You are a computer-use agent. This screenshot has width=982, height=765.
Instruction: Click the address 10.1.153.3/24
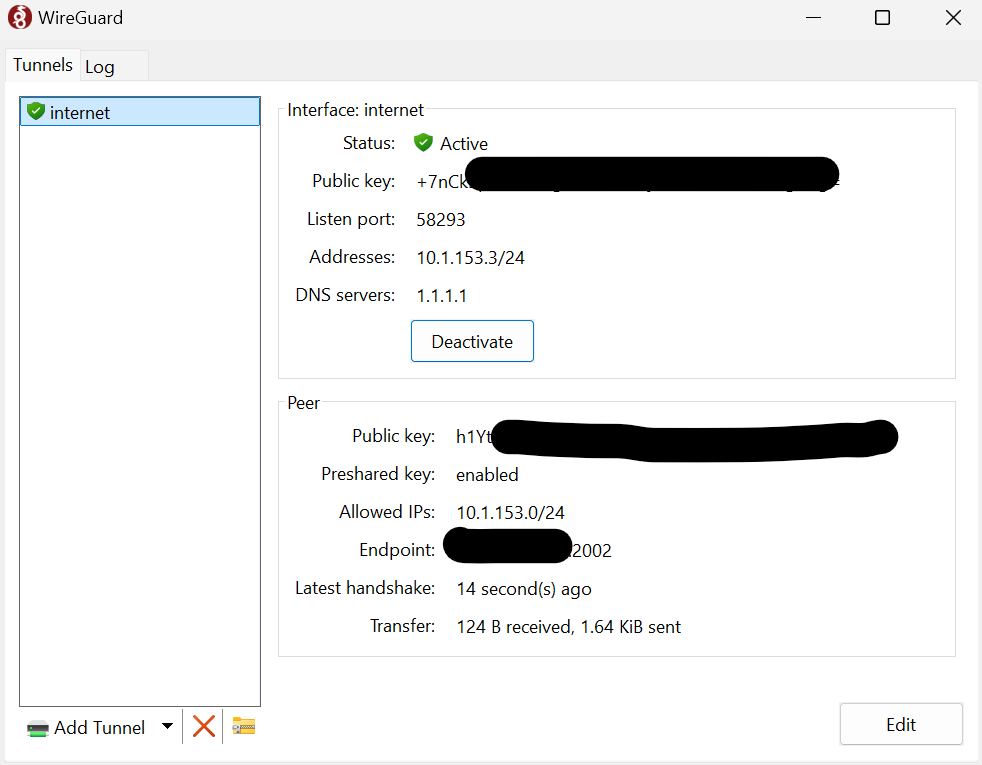coord(470,258)
